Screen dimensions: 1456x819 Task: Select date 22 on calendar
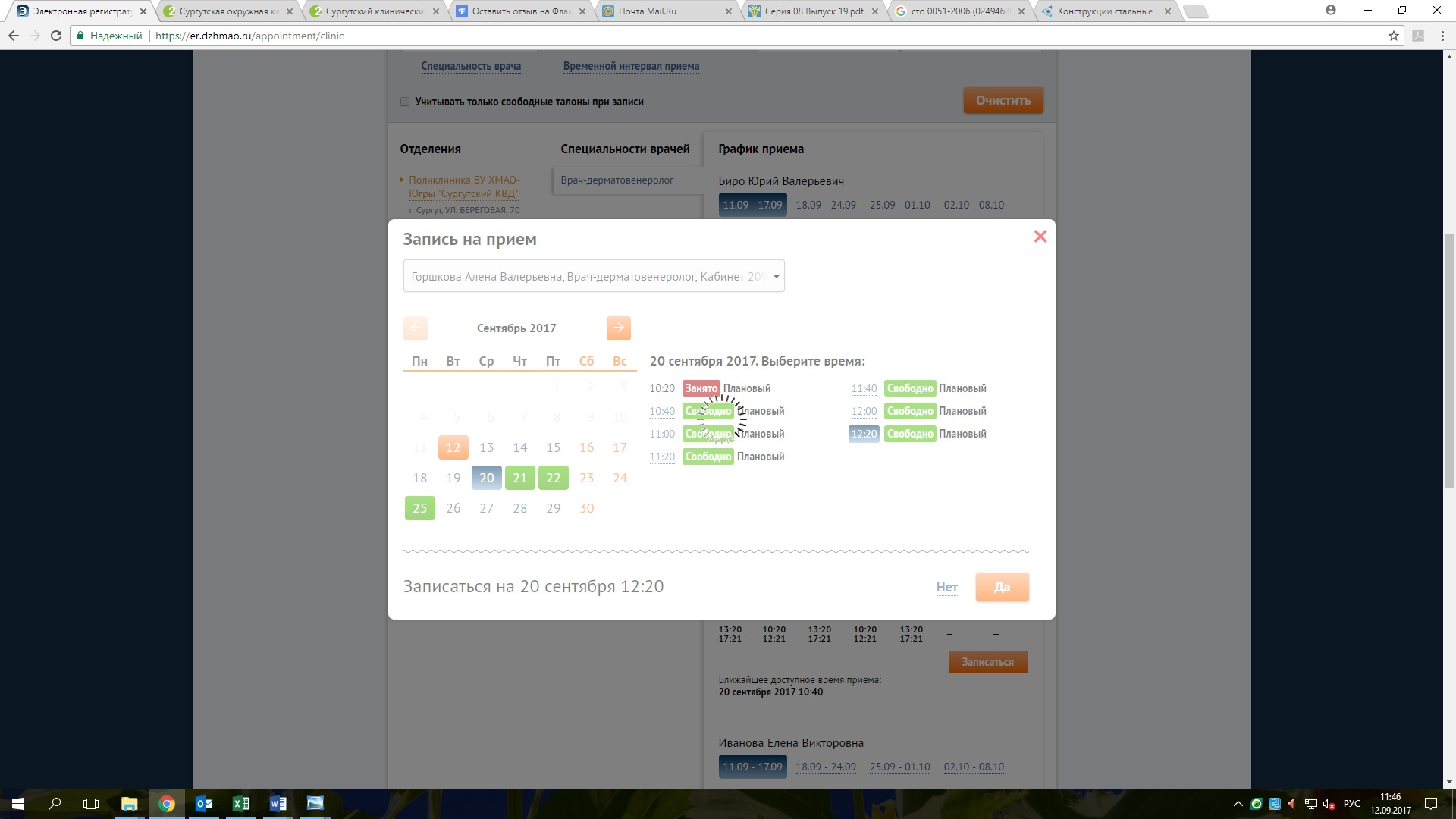(553, 478)
